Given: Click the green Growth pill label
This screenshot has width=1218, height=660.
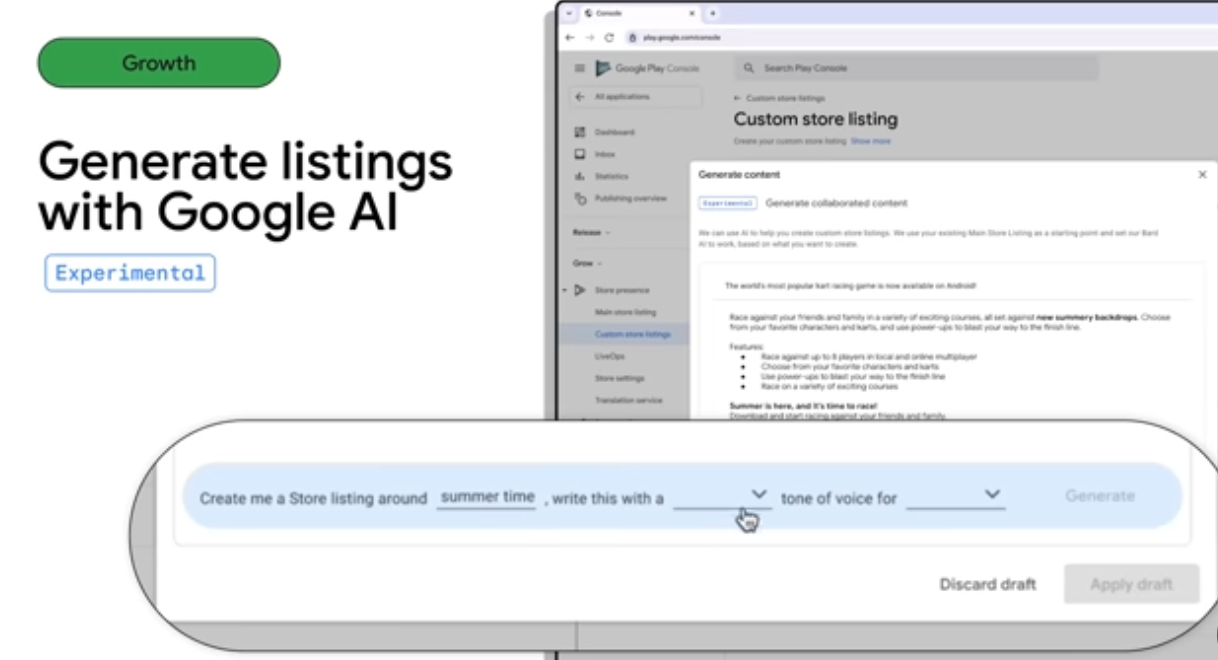Looking at the screenshot, I should pos(159,63).
